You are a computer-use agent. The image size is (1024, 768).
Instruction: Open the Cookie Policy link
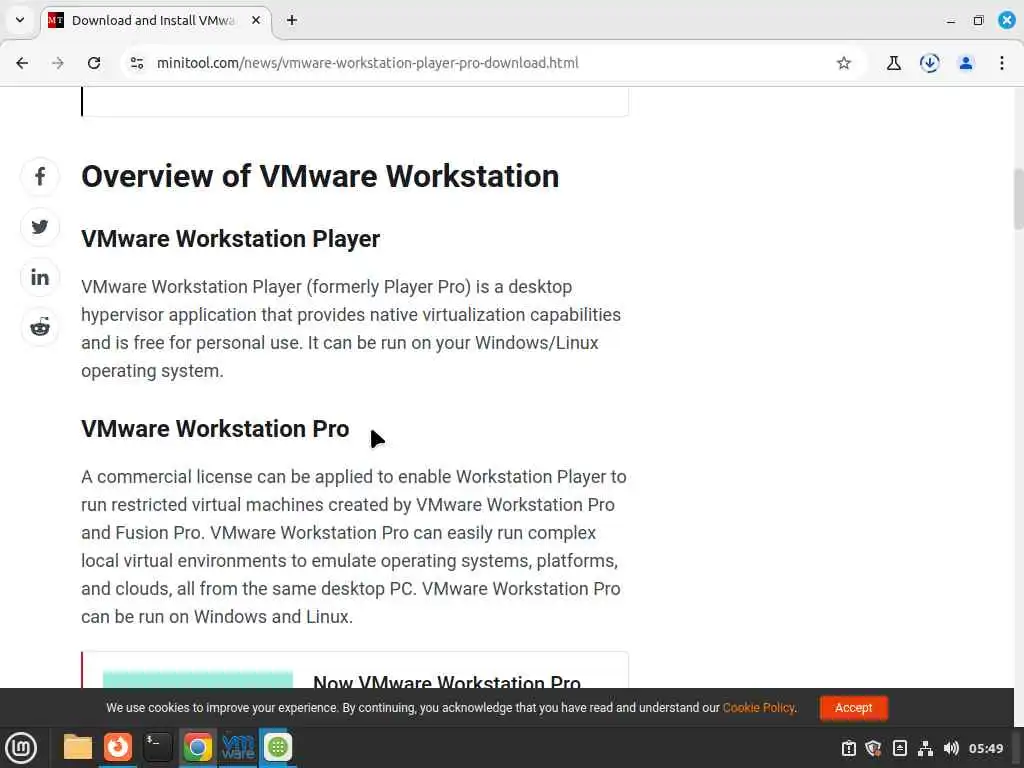(x=758, y=708)
